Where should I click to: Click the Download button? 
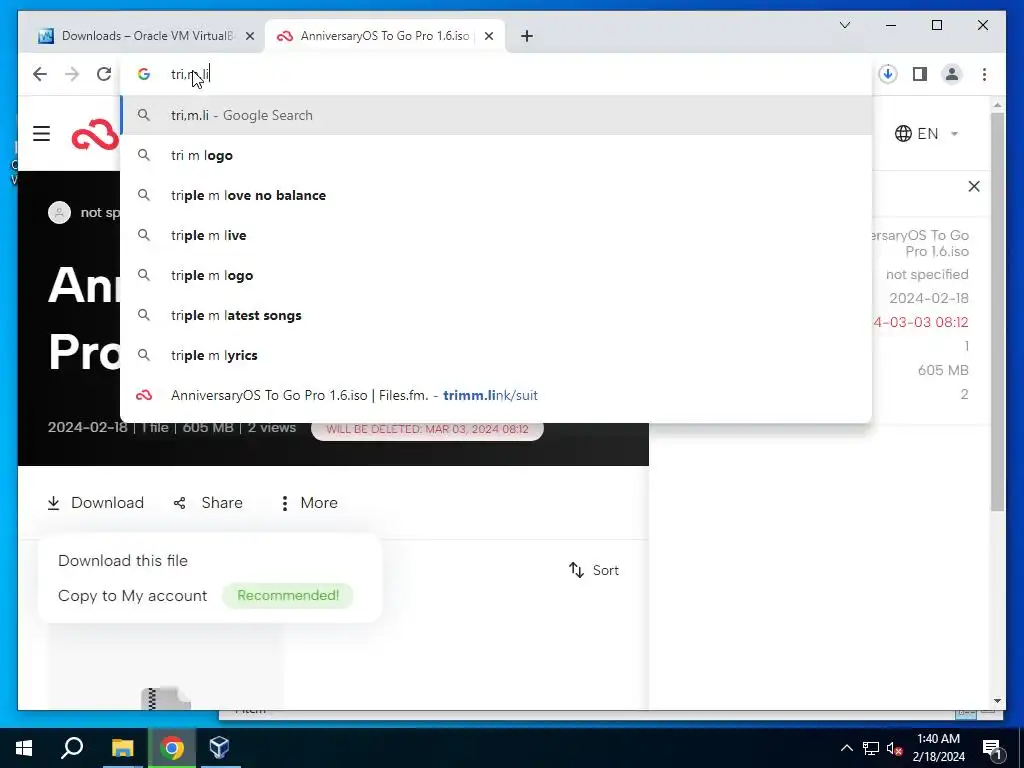point(95,503)
